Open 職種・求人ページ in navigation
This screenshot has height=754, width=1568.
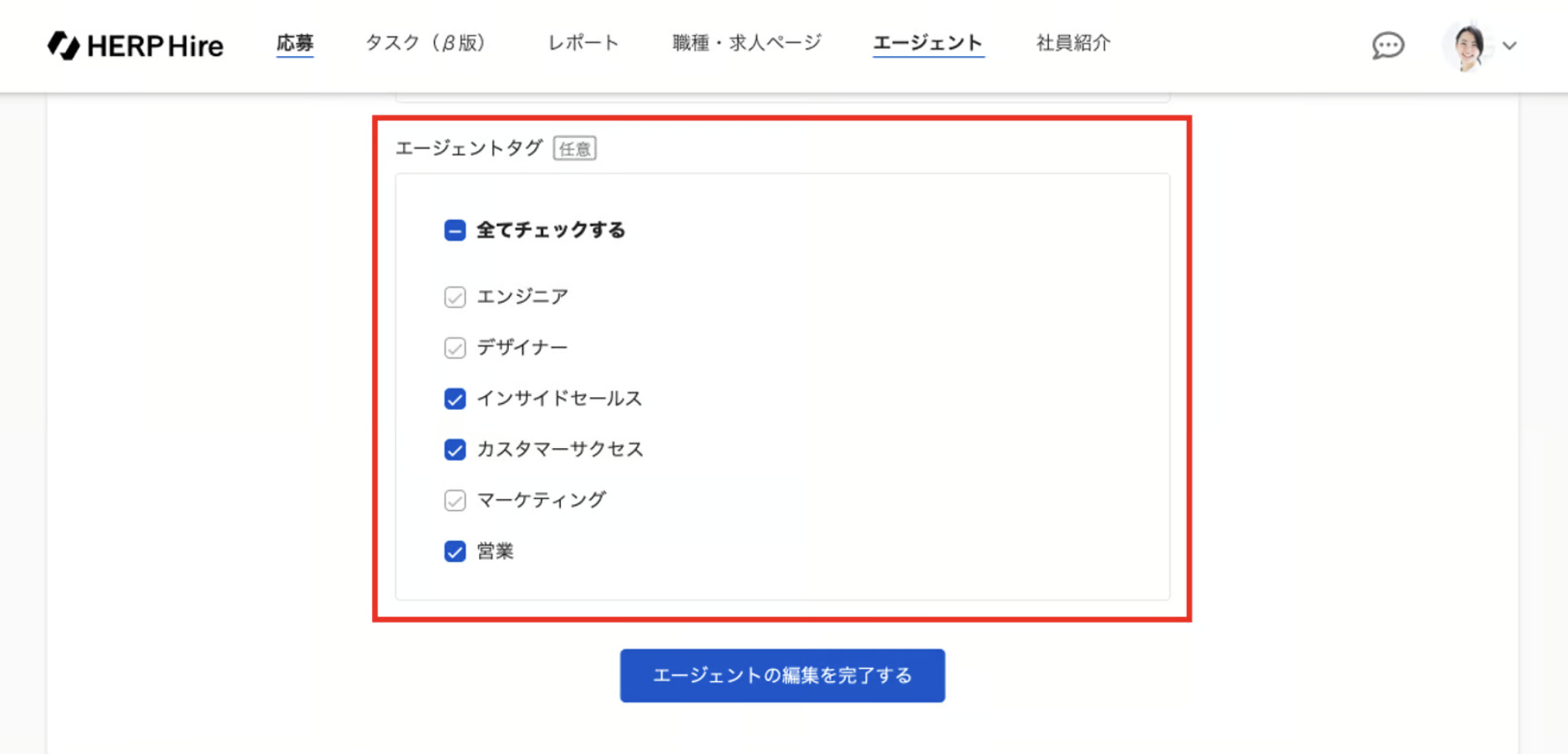coord(747,43)
